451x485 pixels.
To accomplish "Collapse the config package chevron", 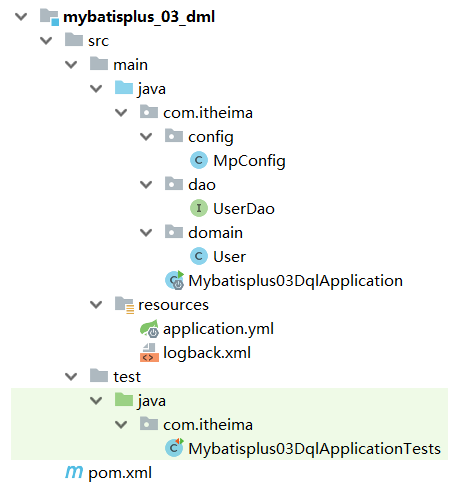I will pyautogui.click(x=146, y=136).
